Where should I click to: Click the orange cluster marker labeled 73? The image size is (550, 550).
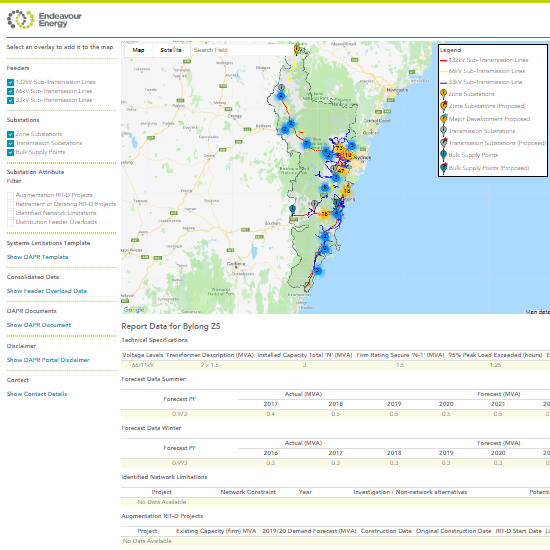click(338, 148)
